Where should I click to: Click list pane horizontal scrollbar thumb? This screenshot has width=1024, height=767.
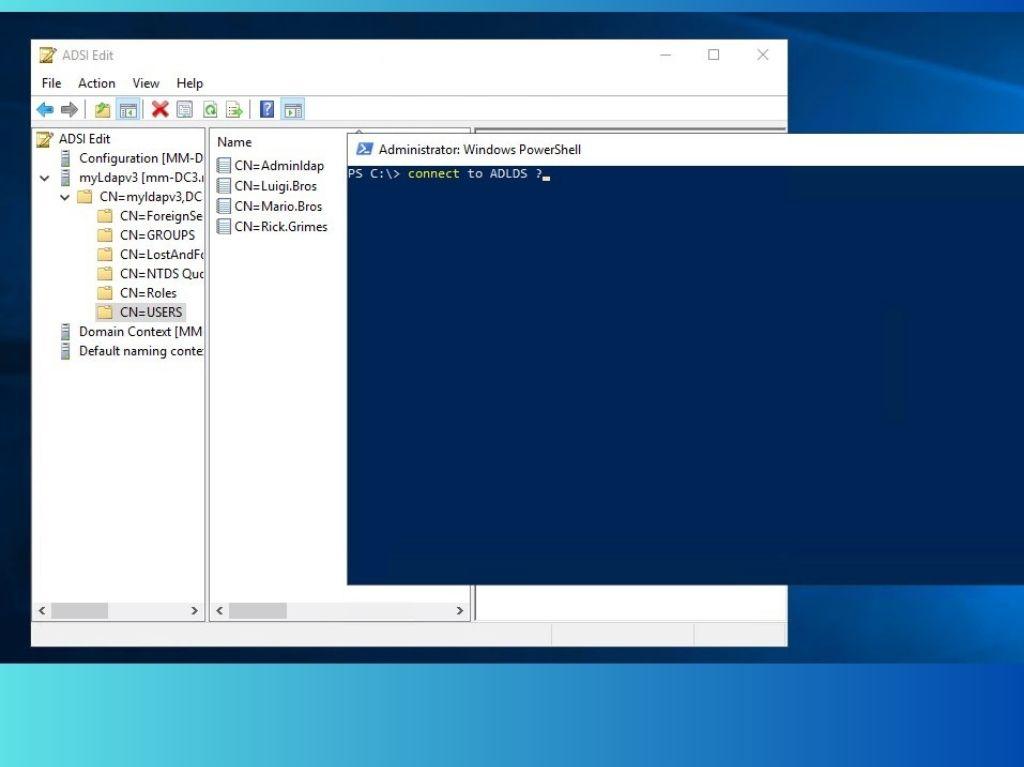257,610
